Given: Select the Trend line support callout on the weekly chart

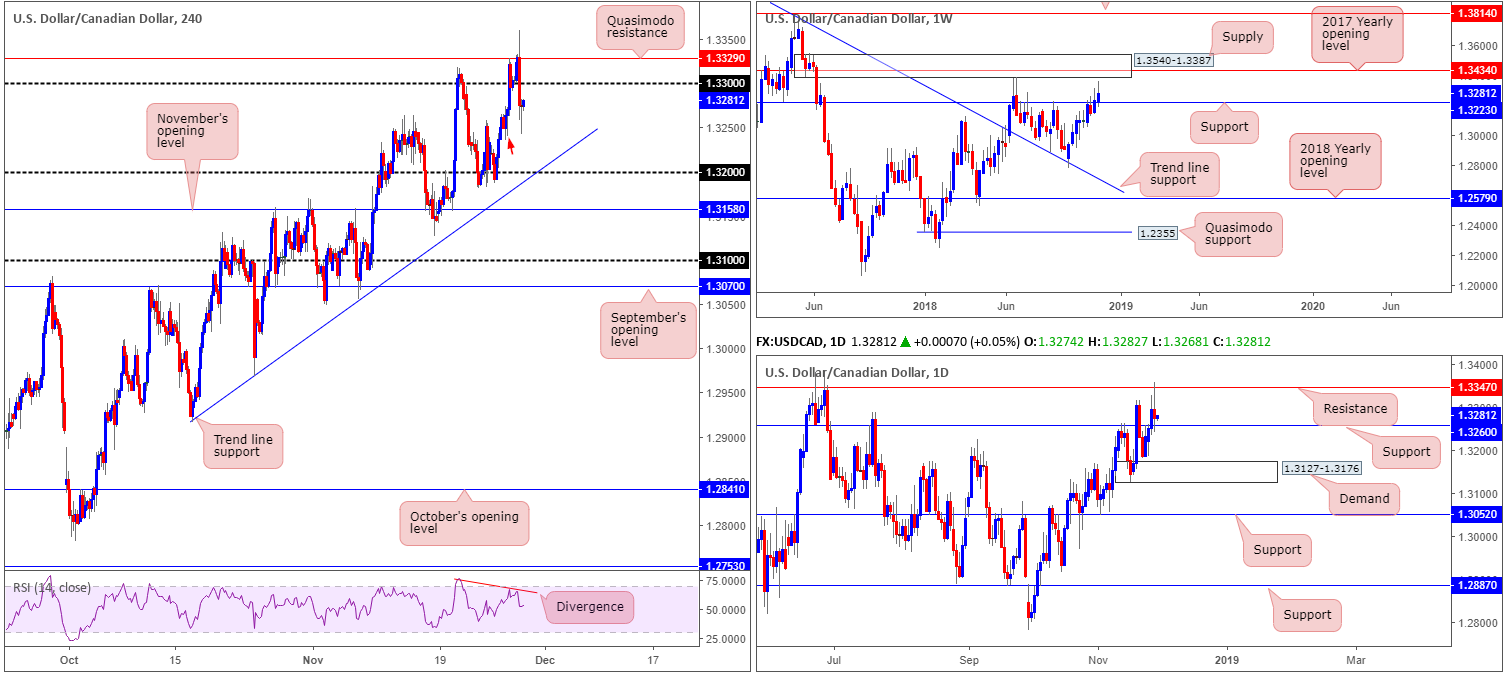Looking at the screenshot, I should coord(1181,173).
